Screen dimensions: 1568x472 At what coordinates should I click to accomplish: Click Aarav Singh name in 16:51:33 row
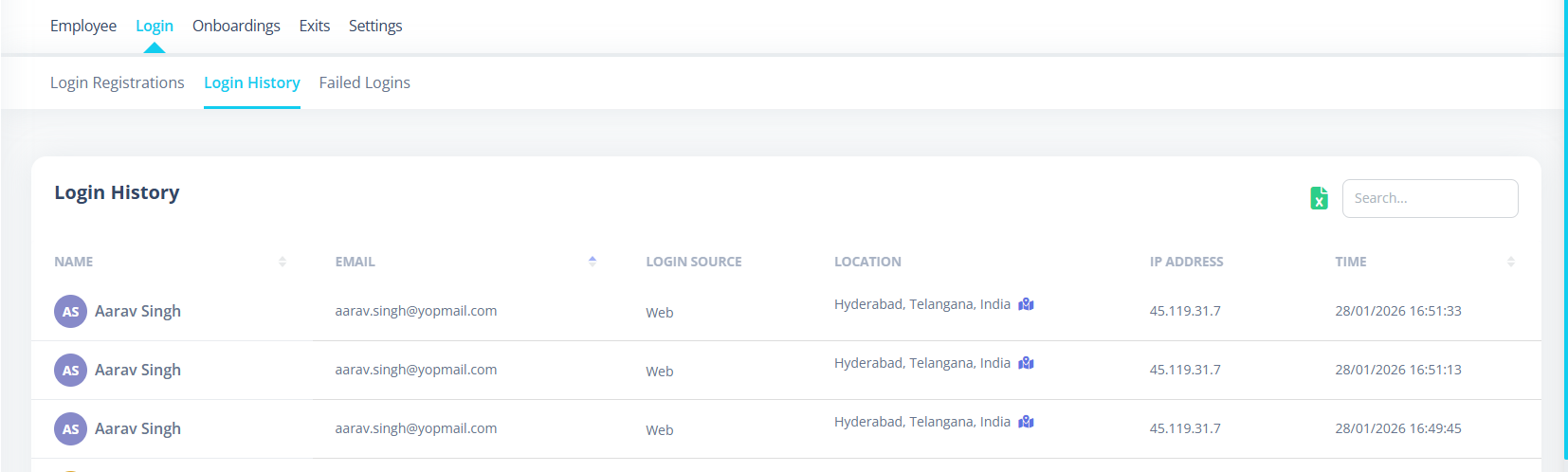(137, 311)
